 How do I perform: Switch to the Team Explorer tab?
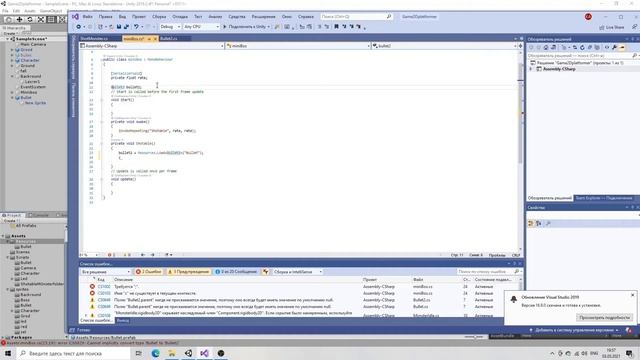click(x=604, y=198)
